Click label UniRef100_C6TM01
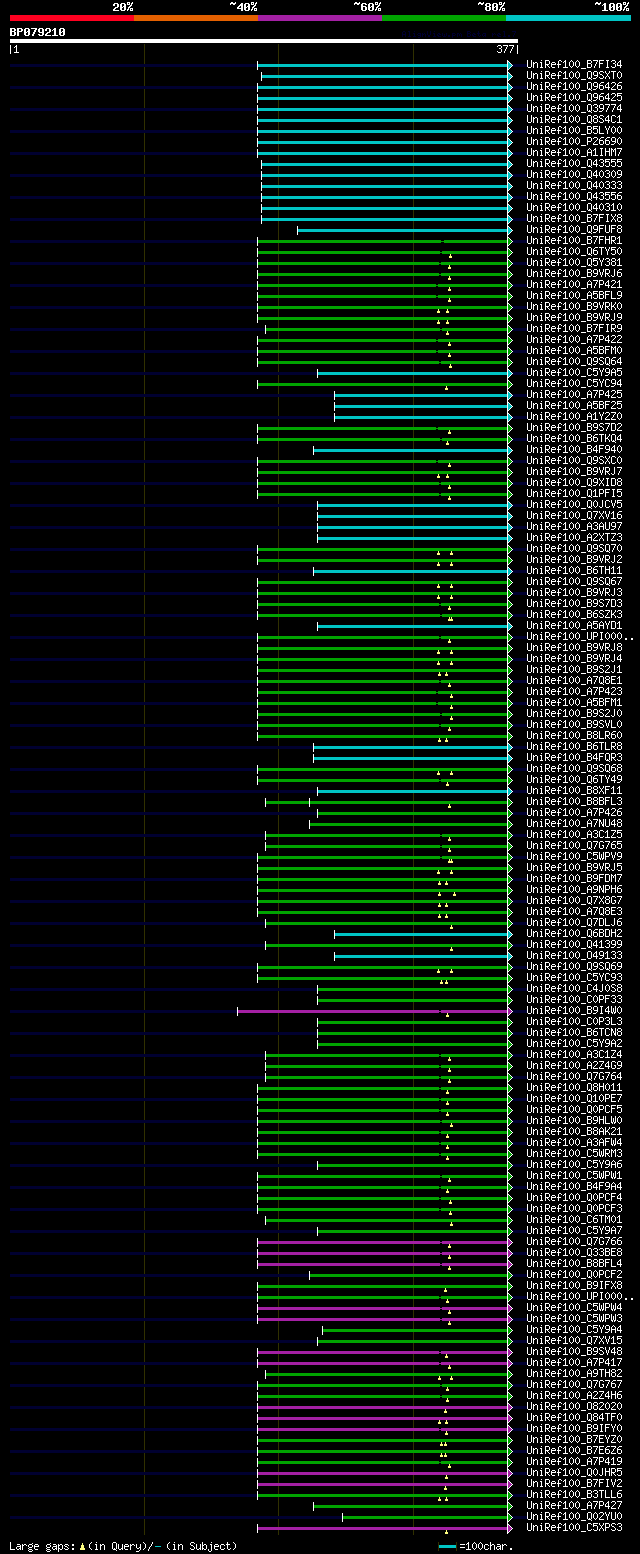The height and width of the screenshot is (1554, 640). tap(574, 1220)
